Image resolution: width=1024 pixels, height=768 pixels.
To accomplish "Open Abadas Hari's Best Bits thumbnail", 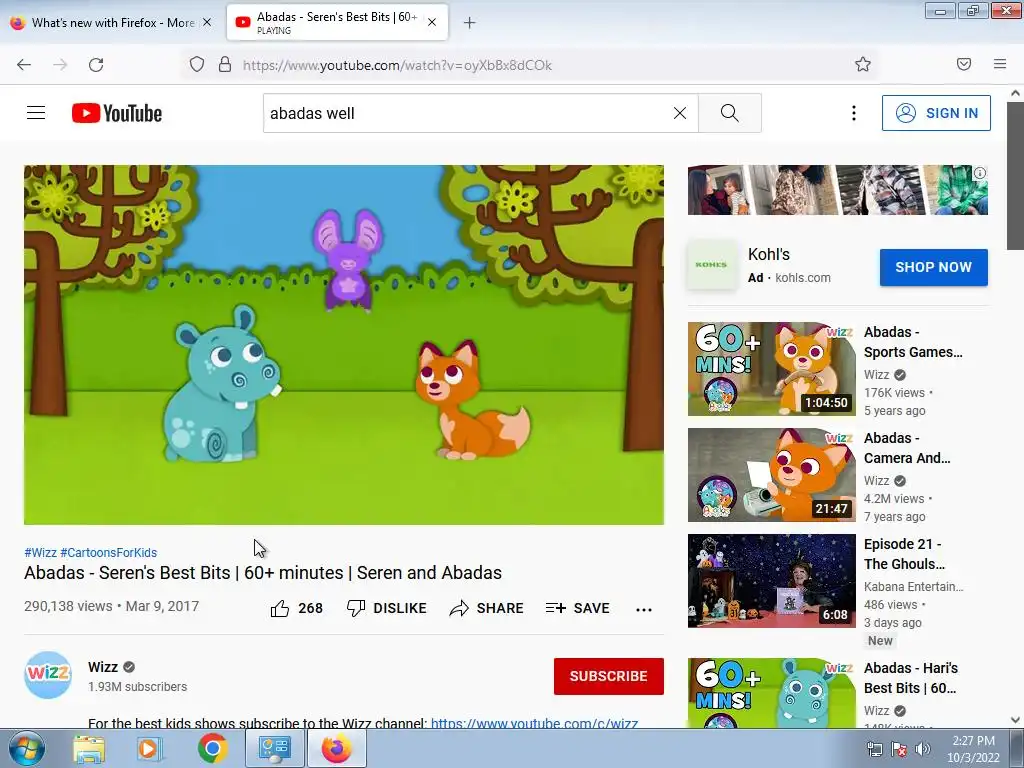I will [771, 693].
